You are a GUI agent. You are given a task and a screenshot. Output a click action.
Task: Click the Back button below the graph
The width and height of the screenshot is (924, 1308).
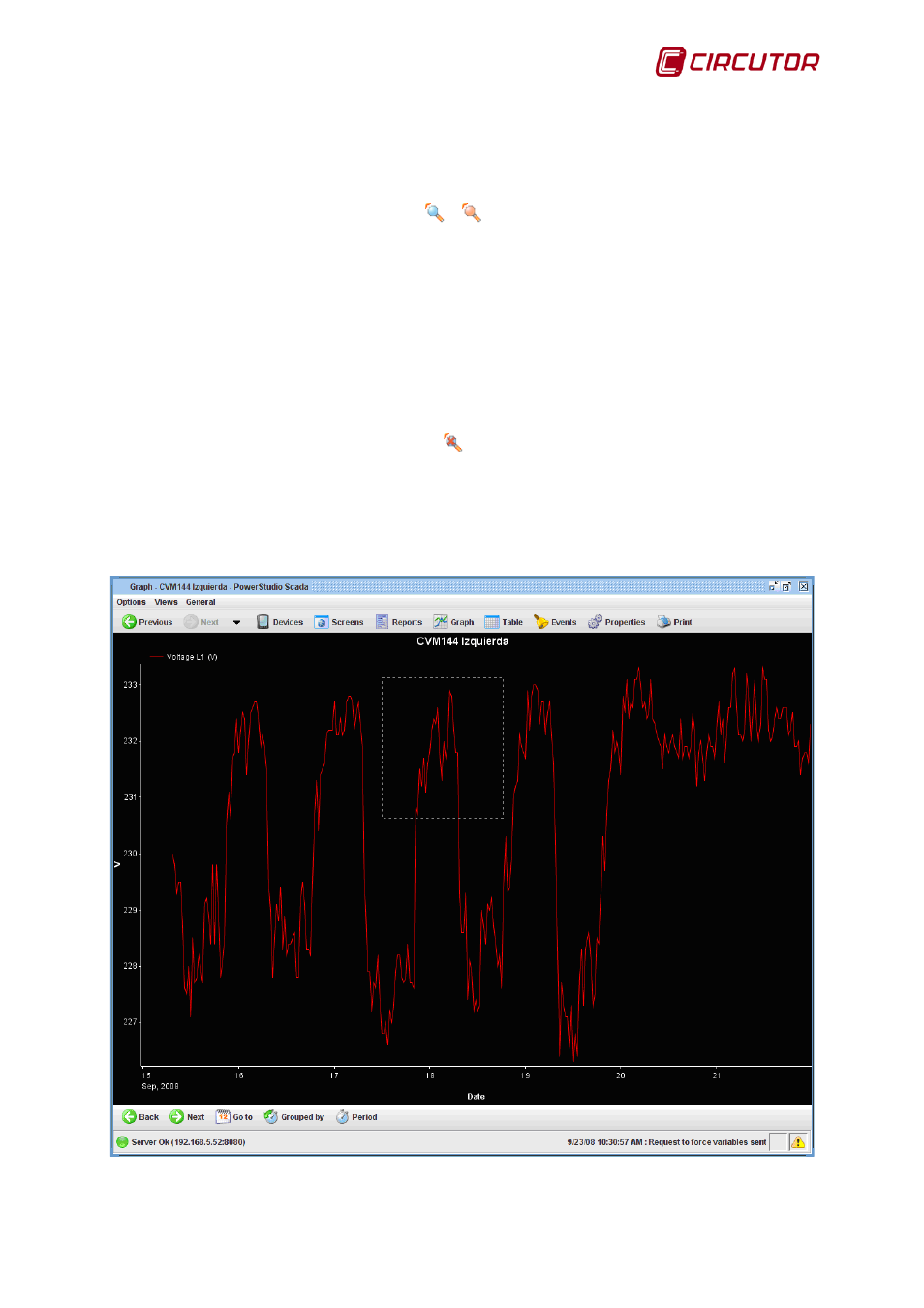[139, 1117]
